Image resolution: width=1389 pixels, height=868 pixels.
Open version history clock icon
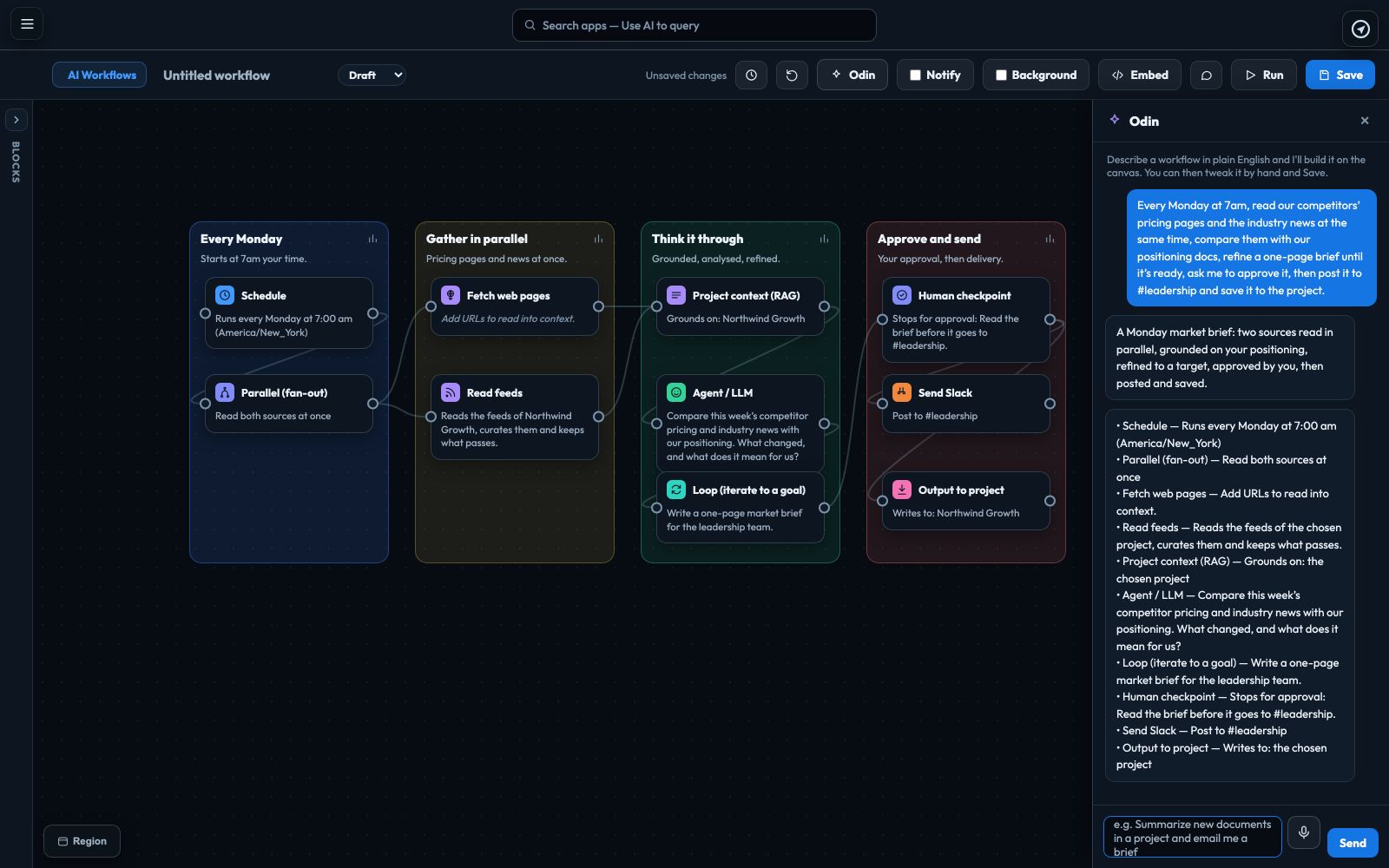tap(751, 76)
